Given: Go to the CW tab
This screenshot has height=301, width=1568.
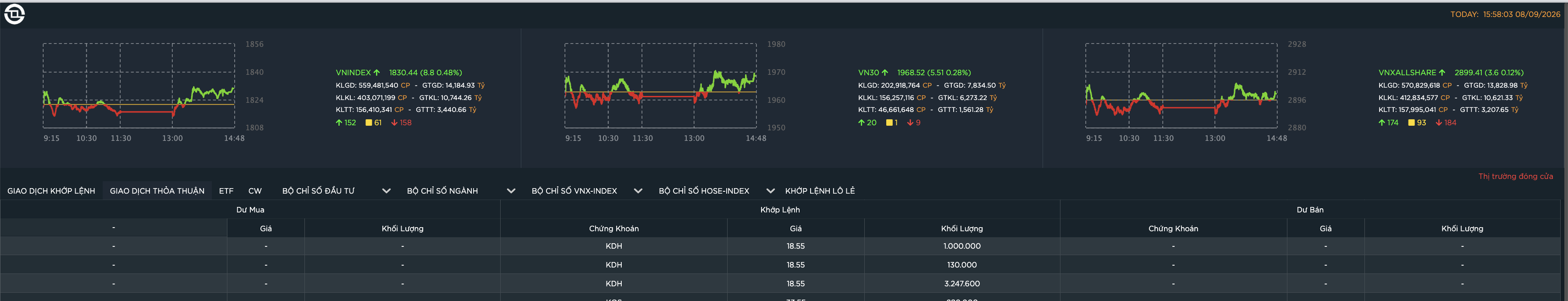Looking at the screenshot, I should coord(255,191).
